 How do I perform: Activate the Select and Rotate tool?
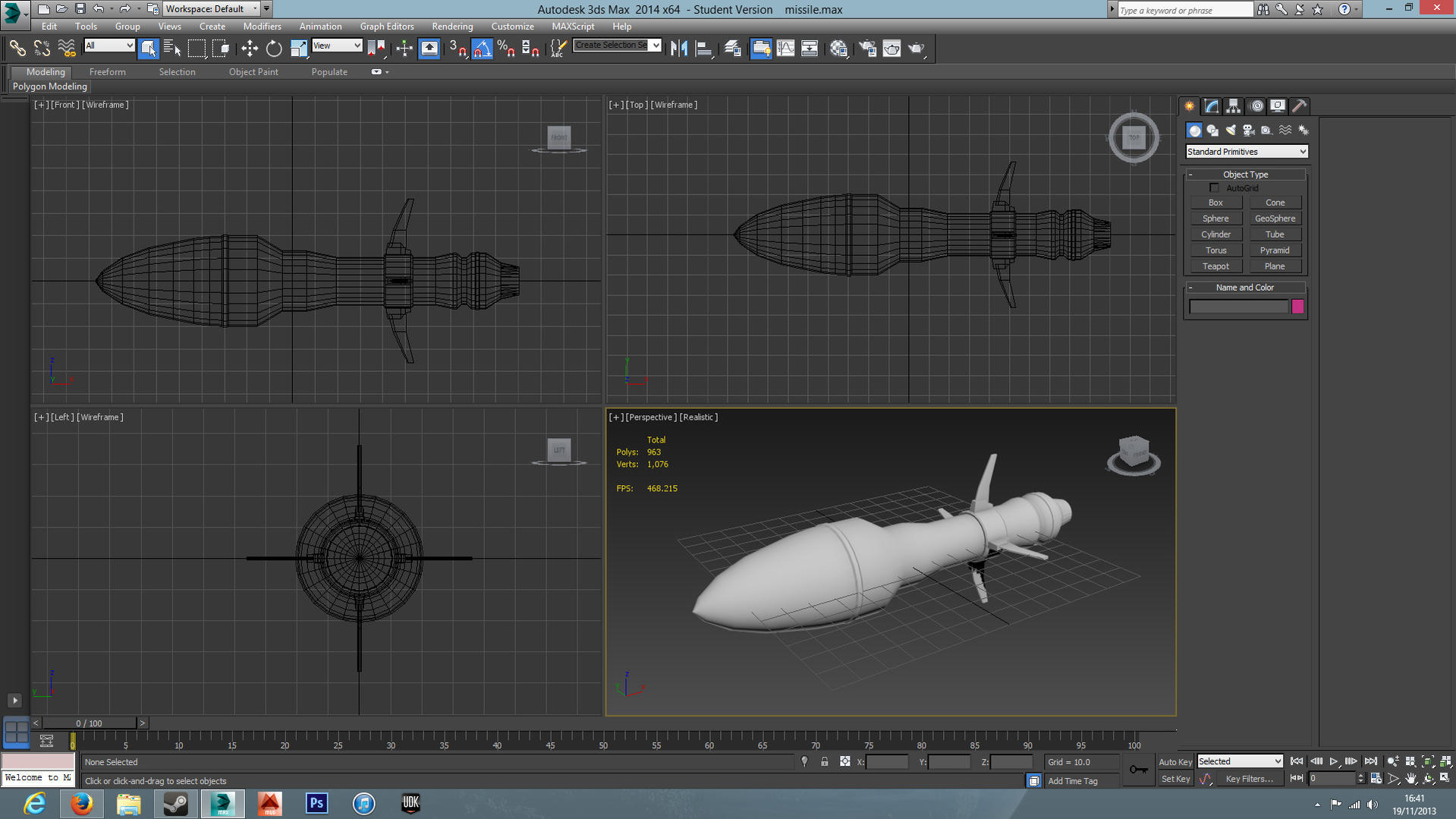274,49
